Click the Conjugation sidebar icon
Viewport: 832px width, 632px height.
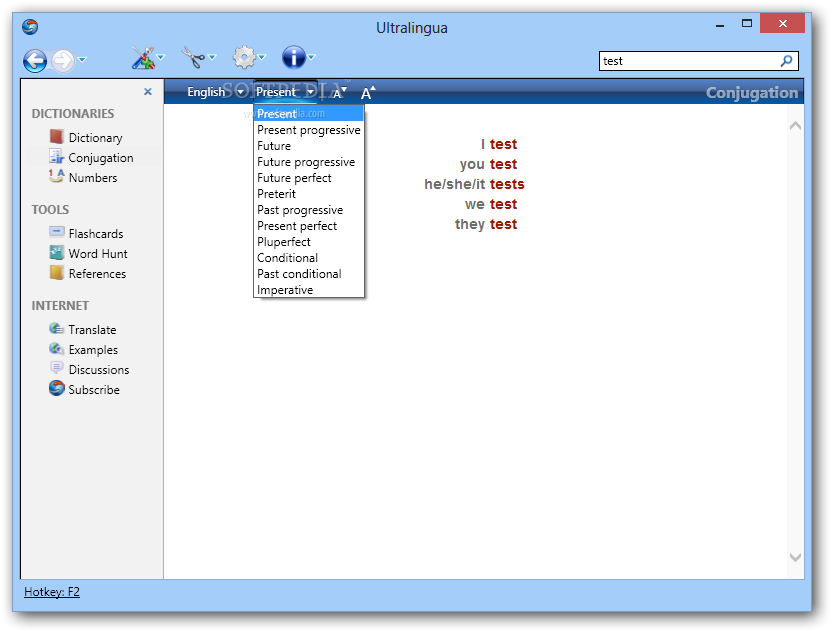click(x=56, y=157)
